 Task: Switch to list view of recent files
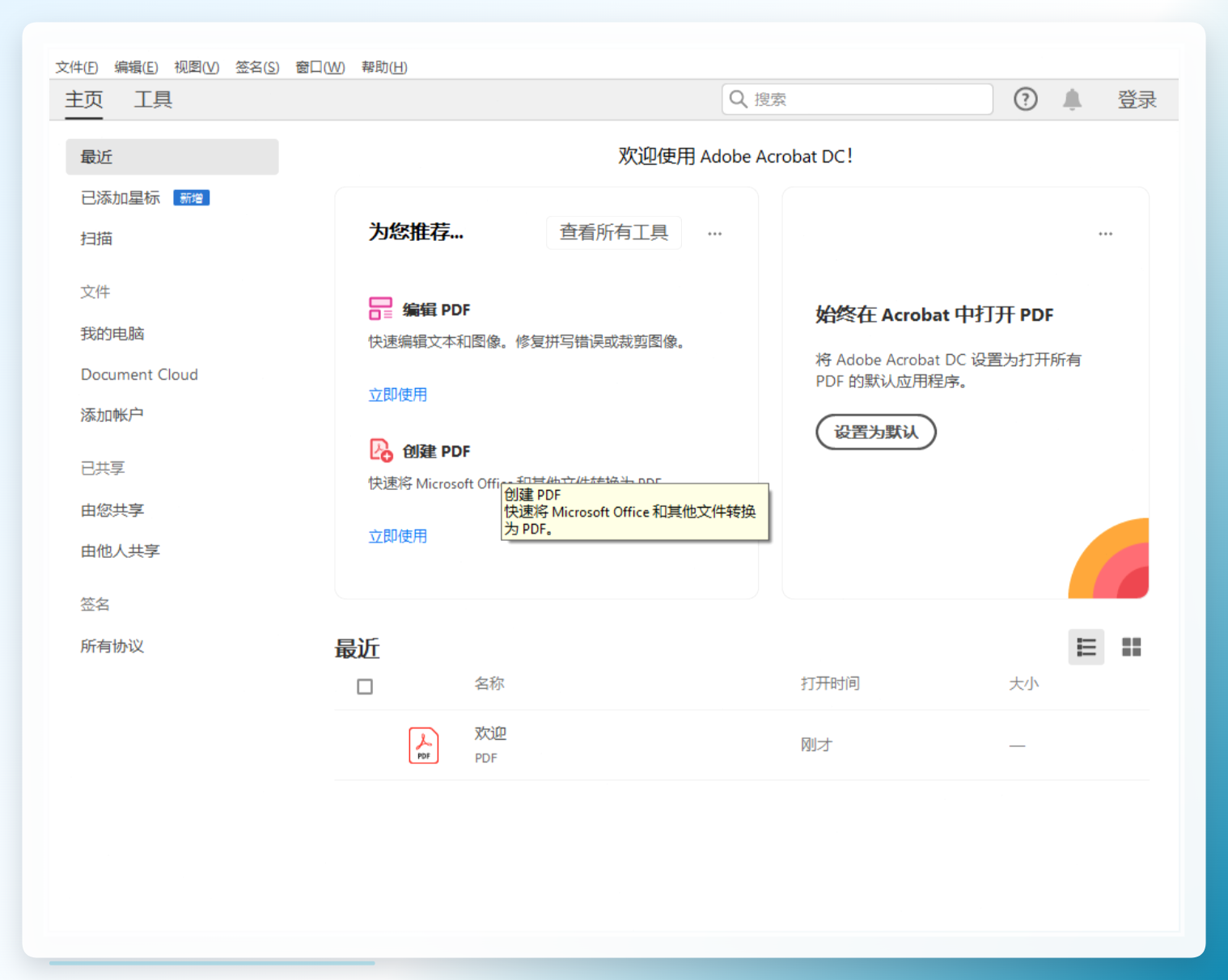[1086, 647]
